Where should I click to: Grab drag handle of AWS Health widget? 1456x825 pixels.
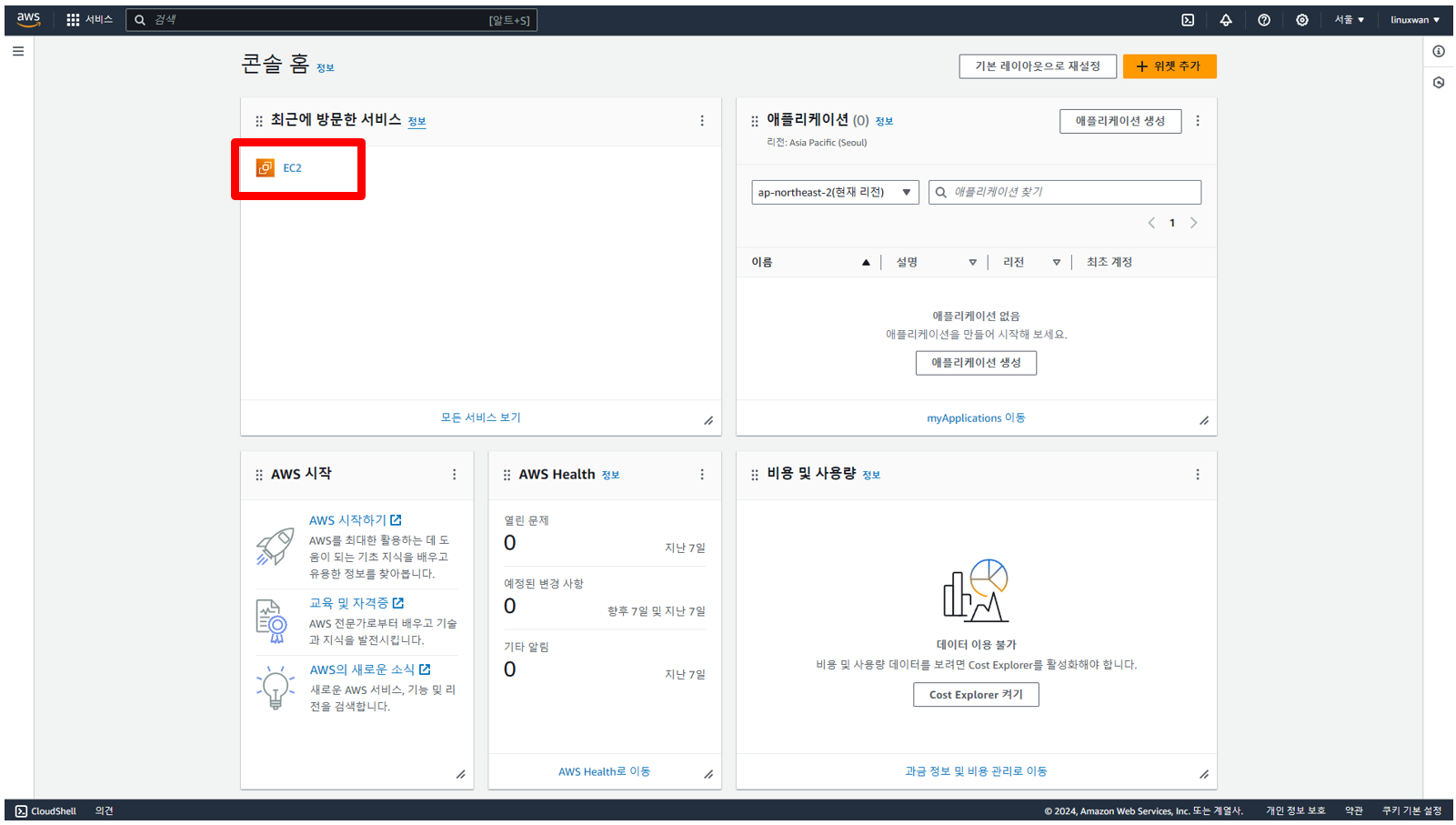[x=507, y=475]
